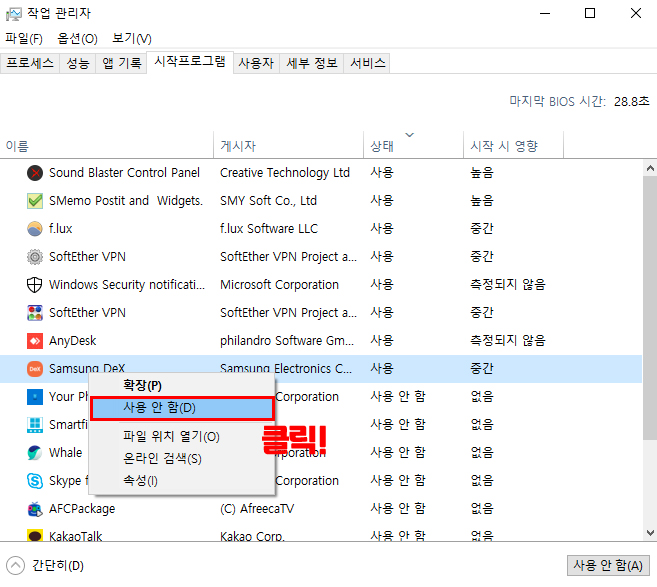
Task: Choose 온라인 검색(S) in context menu
Action: [182, 458]
